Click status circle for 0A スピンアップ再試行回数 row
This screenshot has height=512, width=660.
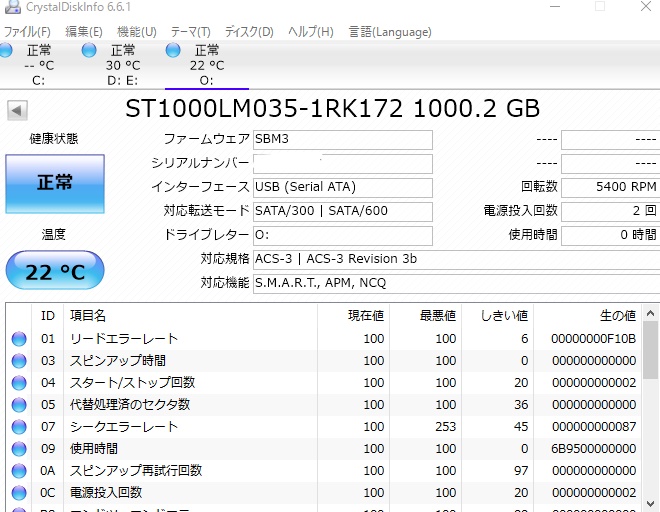19,470
